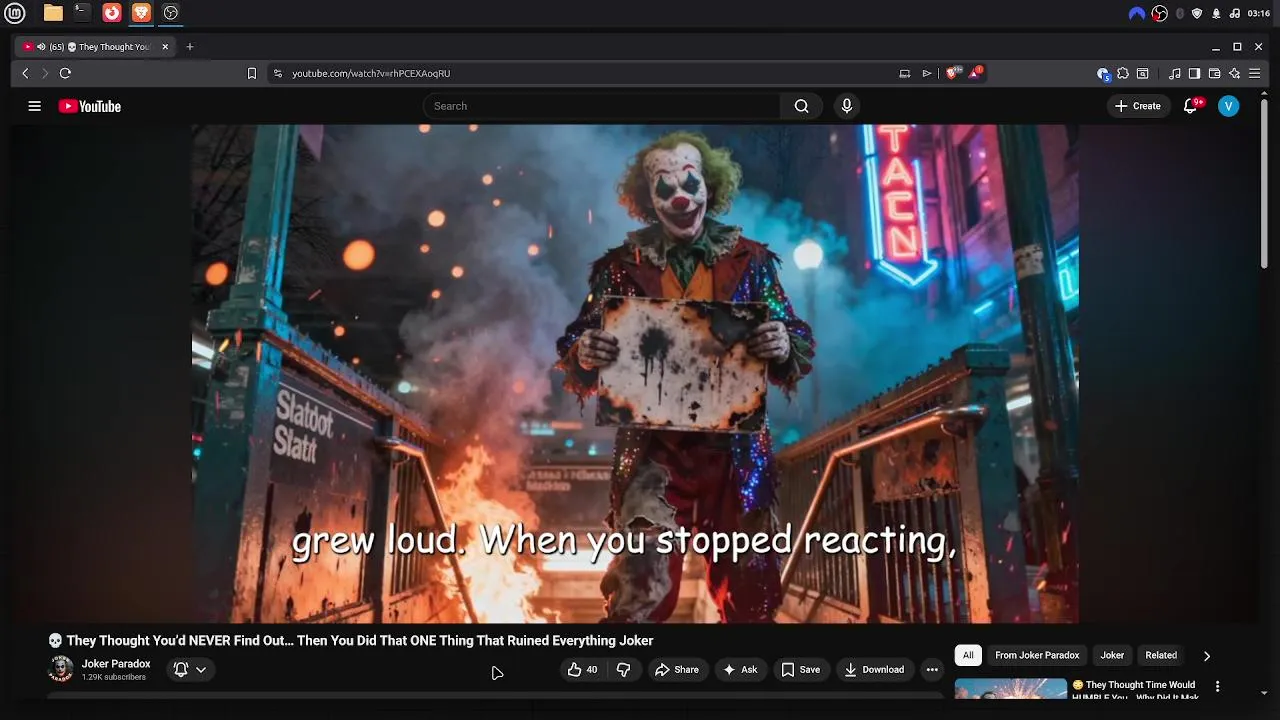Share this video

[677, 670]
